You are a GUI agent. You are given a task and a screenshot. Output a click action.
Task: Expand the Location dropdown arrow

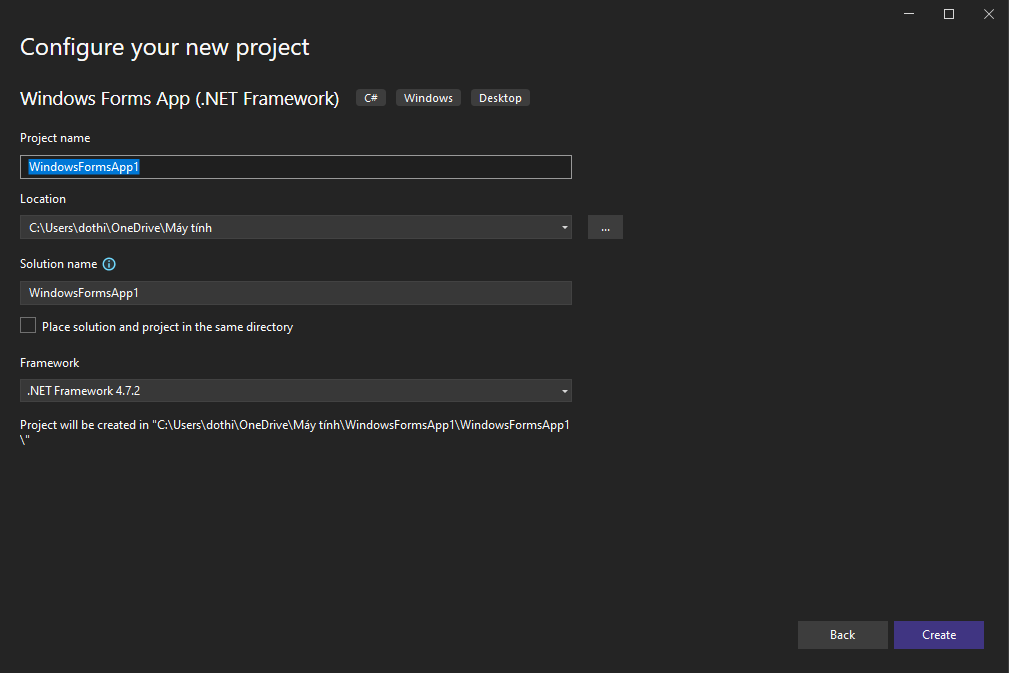tap(564, 228)
